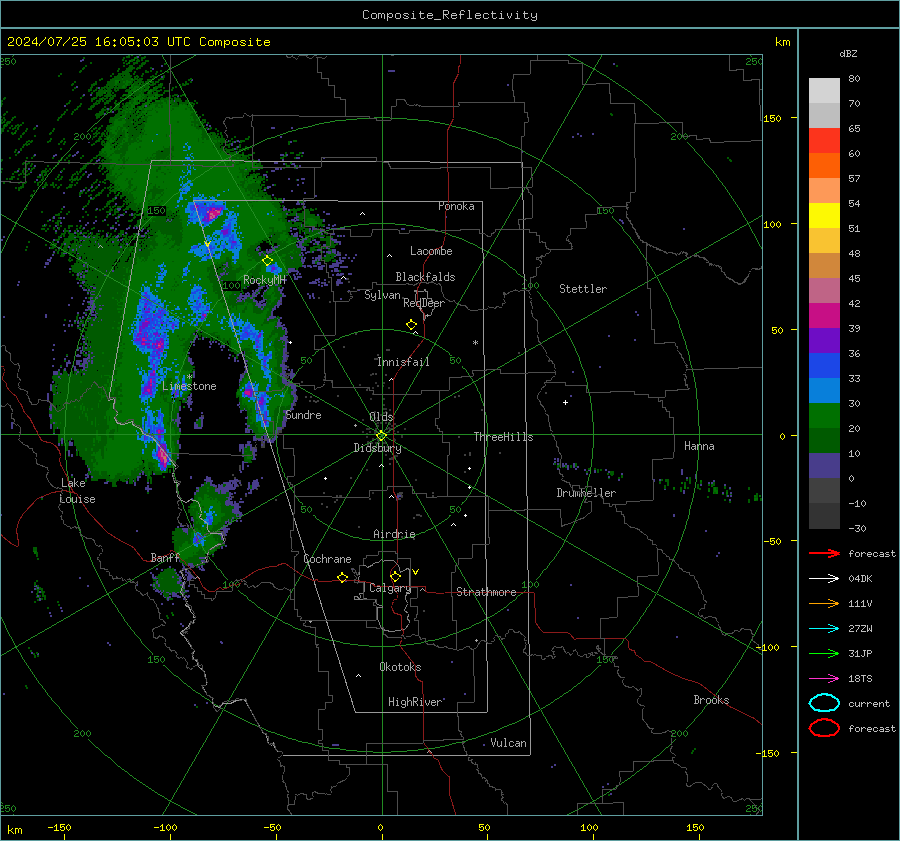Click the Cochrane city label

pyautogui.click(x=327, y=559)
